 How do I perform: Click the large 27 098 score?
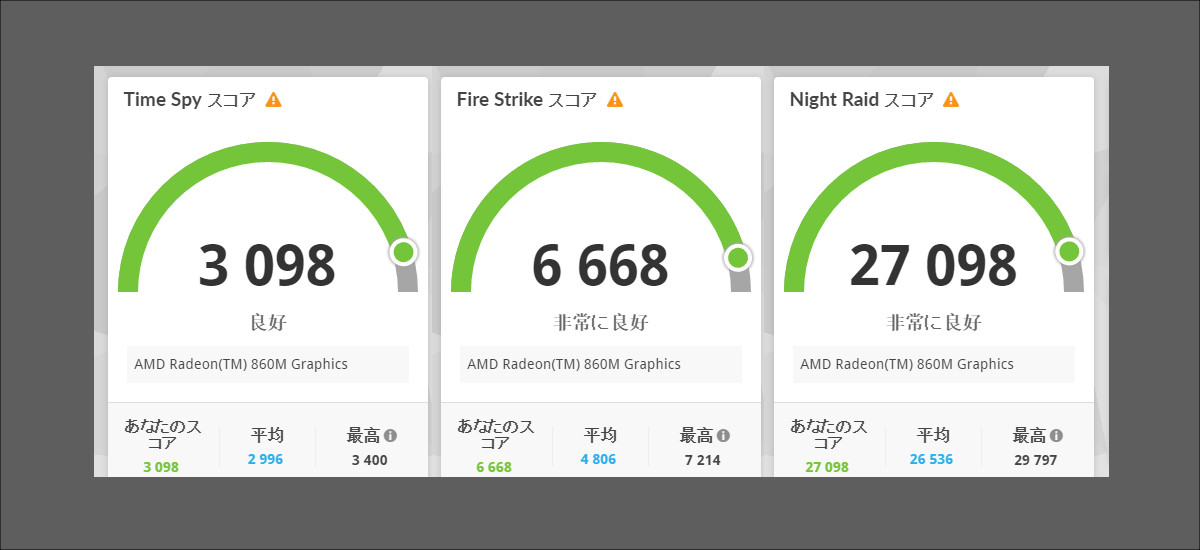(933, 266)
